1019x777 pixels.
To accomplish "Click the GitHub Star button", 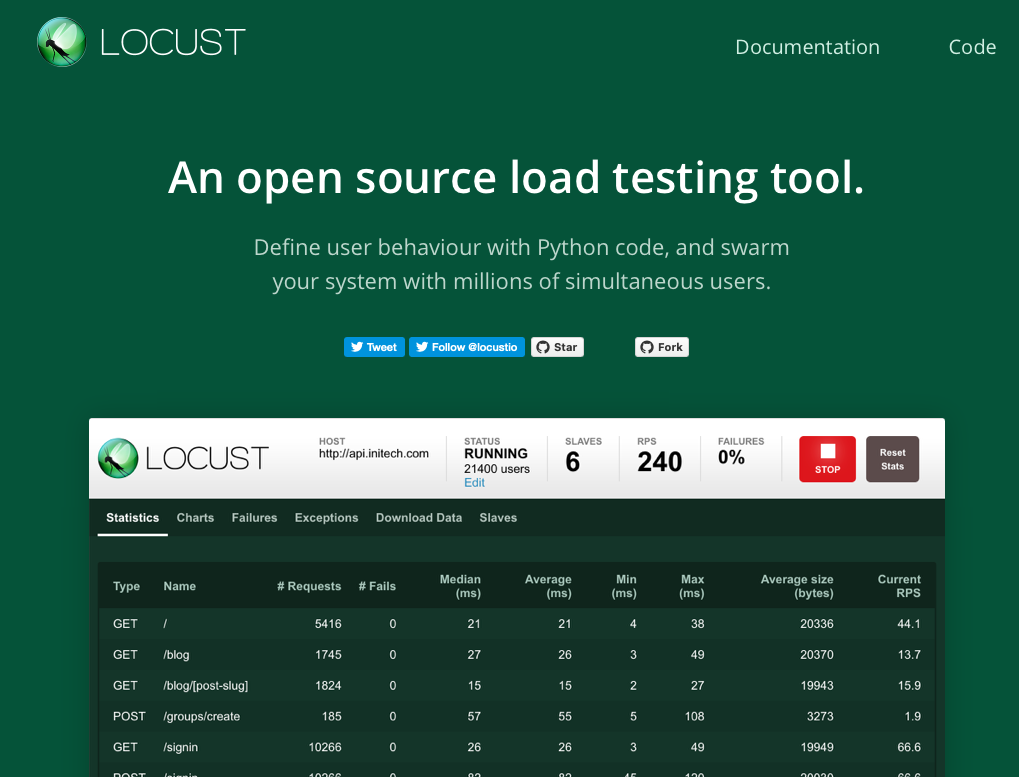I will (x=557, y=347).
